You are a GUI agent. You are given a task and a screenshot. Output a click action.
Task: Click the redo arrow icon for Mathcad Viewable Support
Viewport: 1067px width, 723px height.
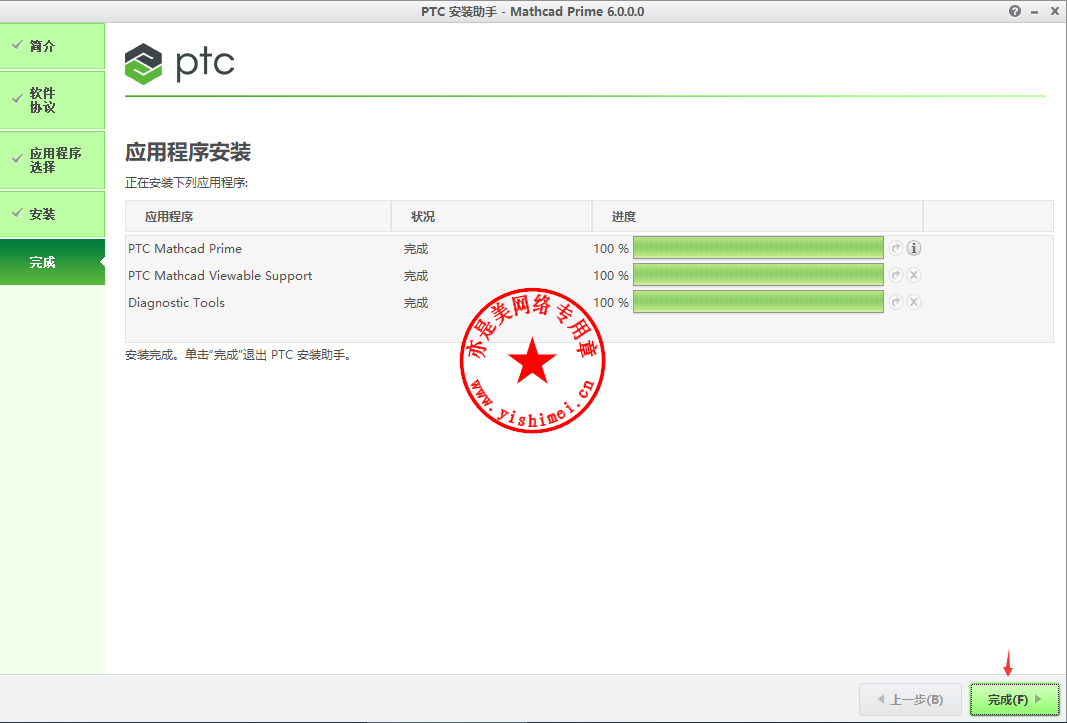pos(896,275)
